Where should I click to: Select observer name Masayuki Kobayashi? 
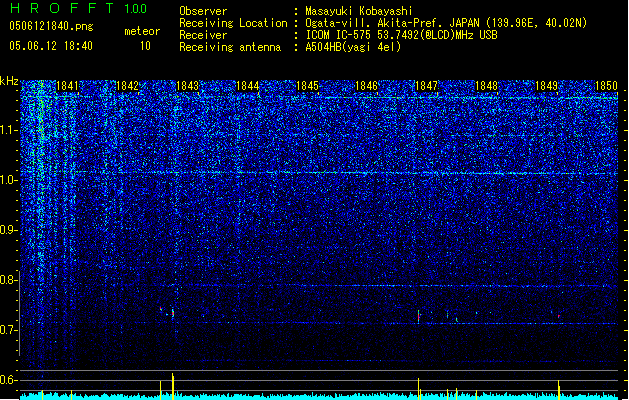(359, 11)
